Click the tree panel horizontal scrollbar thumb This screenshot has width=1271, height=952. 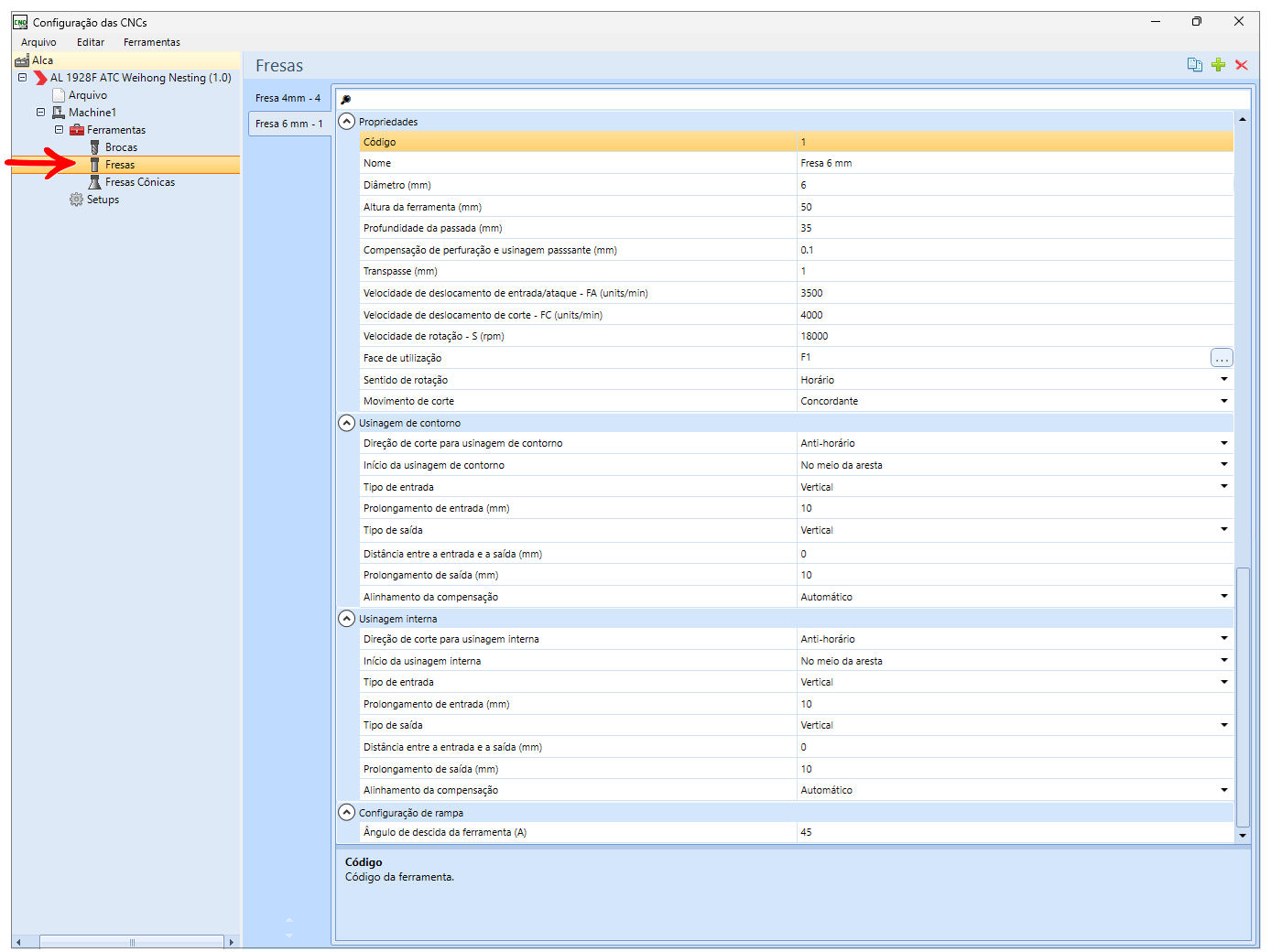coord(132,942)
